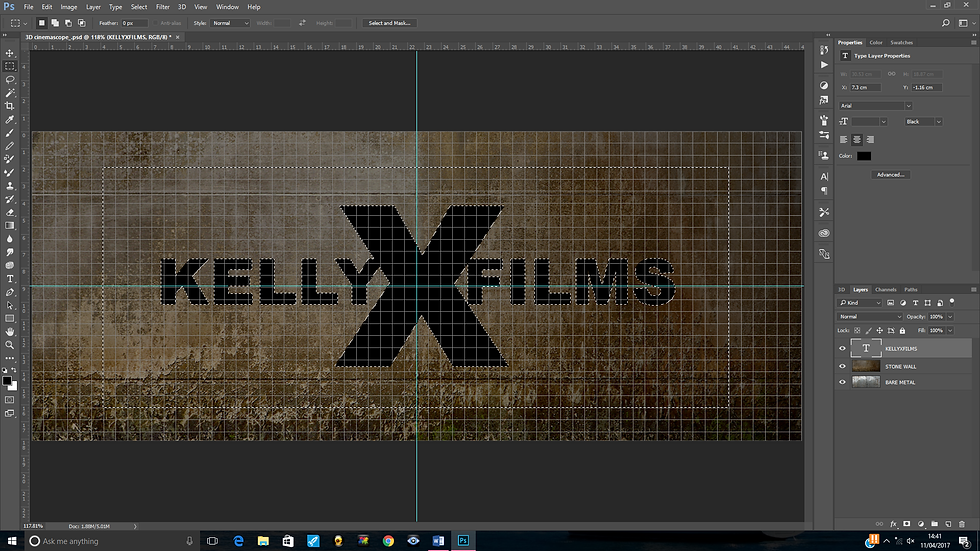Open the layer Kind filter dropdown
The width and height of the screenshot is (980, 551).
pyautogui.click(x=859, y=303)
